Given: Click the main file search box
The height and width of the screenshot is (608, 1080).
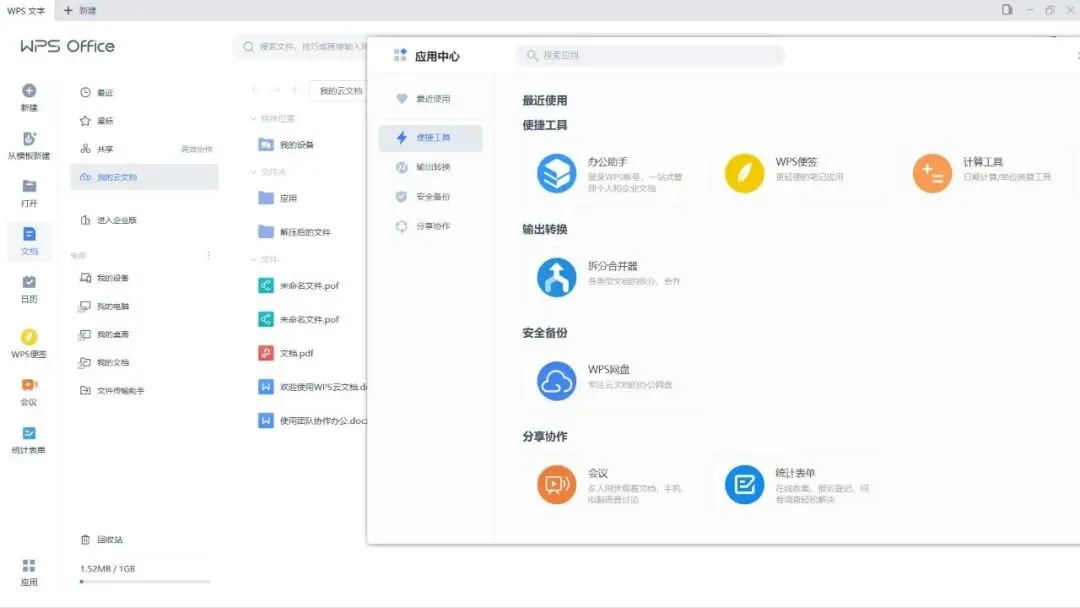Looking at the screenshot, I should [301, 46].
